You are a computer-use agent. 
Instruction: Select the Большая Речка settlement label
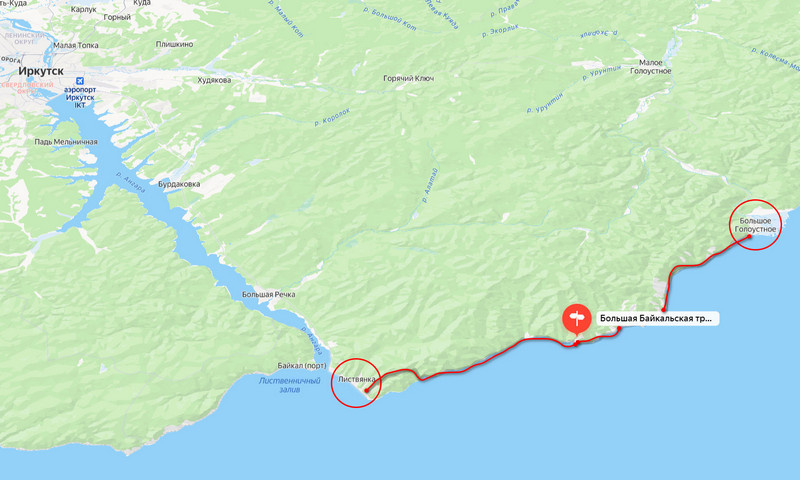pyautogui.click(x=268, y=294)
